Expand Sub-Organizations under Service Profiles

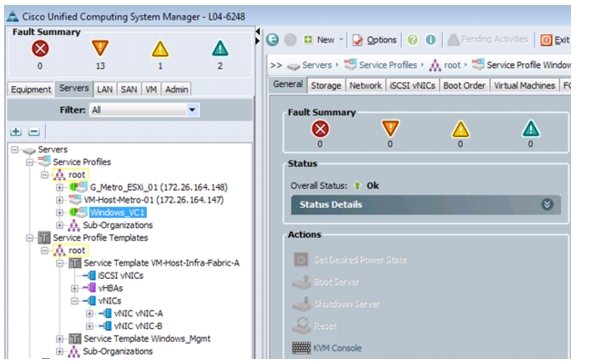click(59, 225)
